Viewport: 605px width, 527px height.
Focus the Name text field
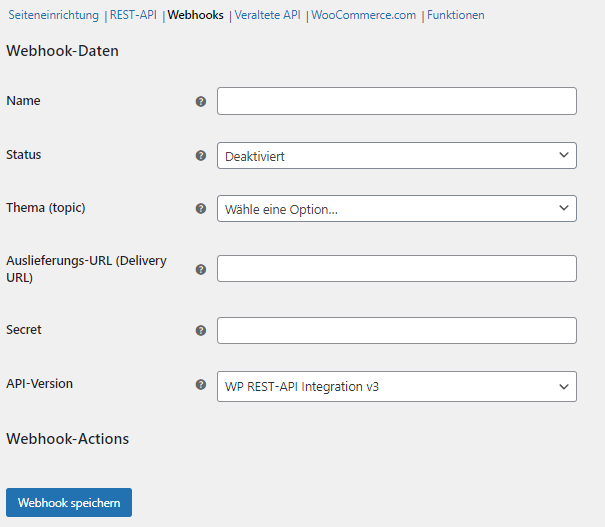[397, 101]
